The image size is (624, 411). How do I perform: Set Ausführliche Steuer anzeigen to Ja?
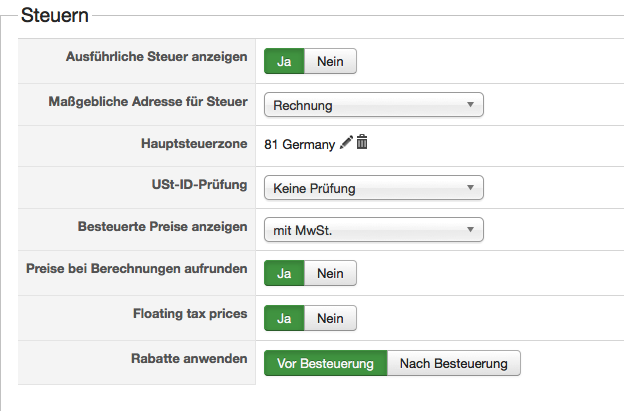(283, 61)
